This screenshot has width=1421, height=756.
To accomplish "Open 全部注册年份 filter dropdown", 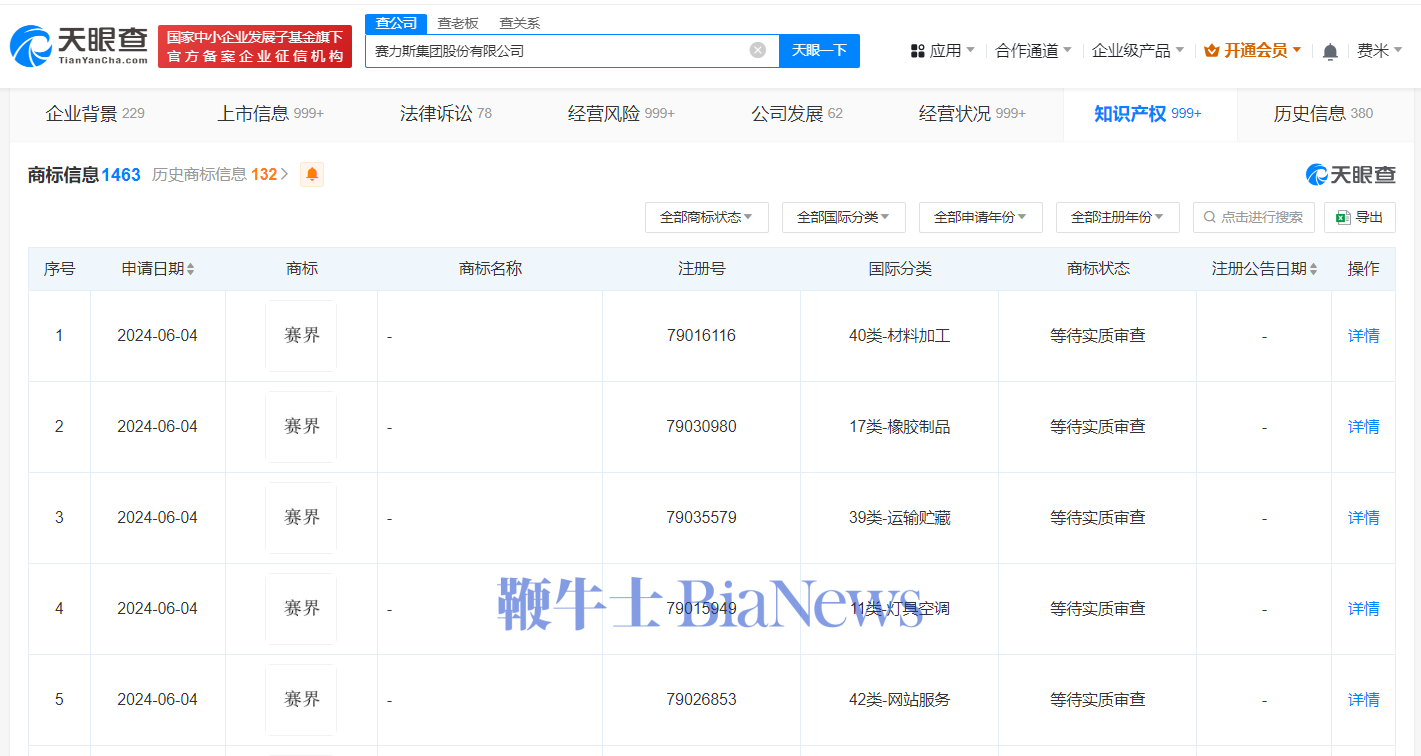I will pos(1117,217).
